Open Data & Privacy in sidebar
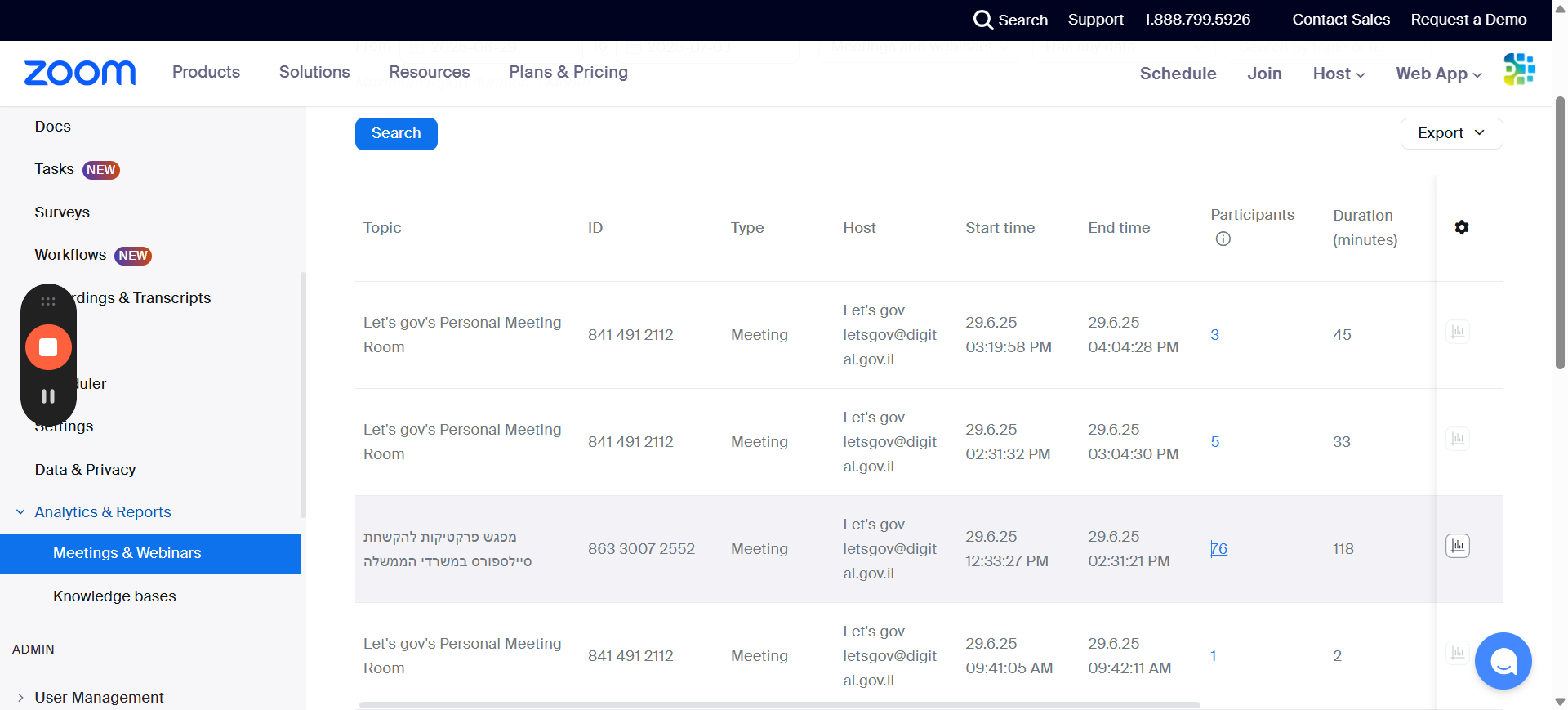The height and width of the screenshot is (710, 1568). 85,470
